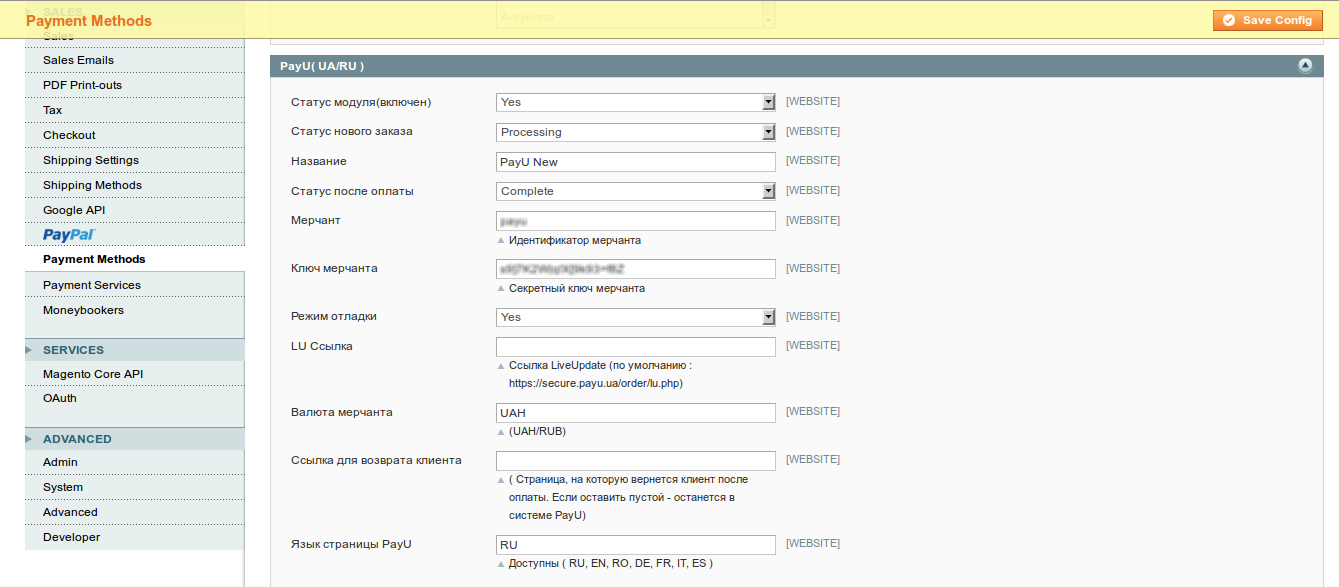This screenshot has height=587, width=1339.
Task: Open PayPal logo settings in sidebar
Action: (69, 235)
